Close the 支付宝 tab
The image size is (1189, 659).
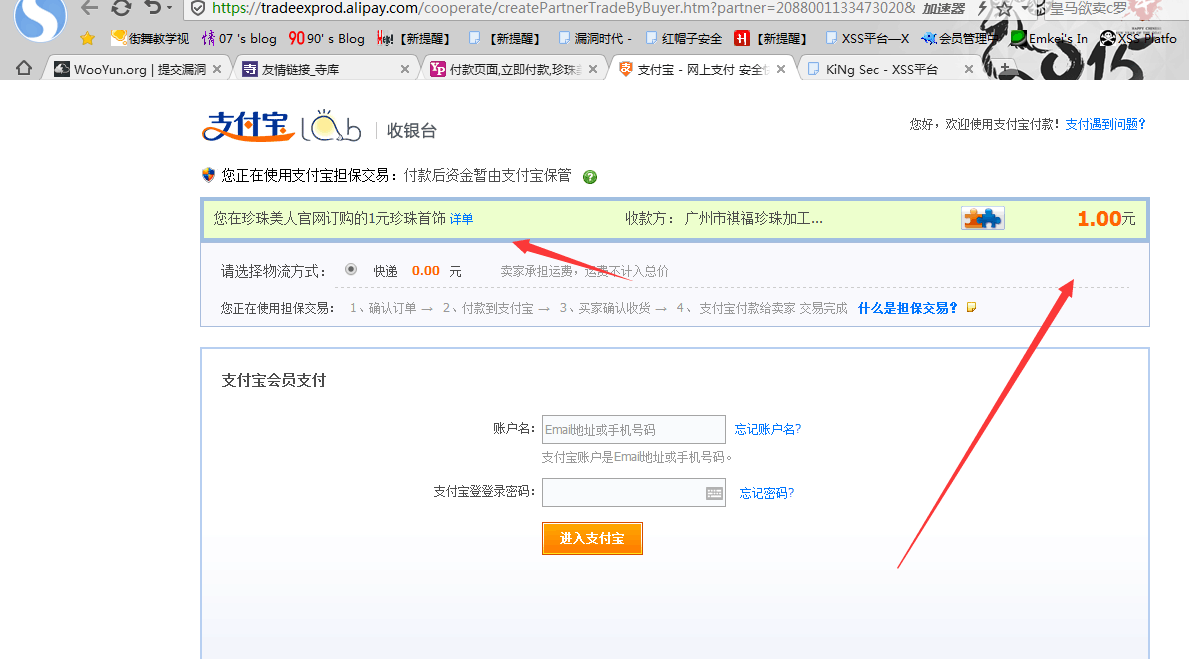click(x=781, y=69)
